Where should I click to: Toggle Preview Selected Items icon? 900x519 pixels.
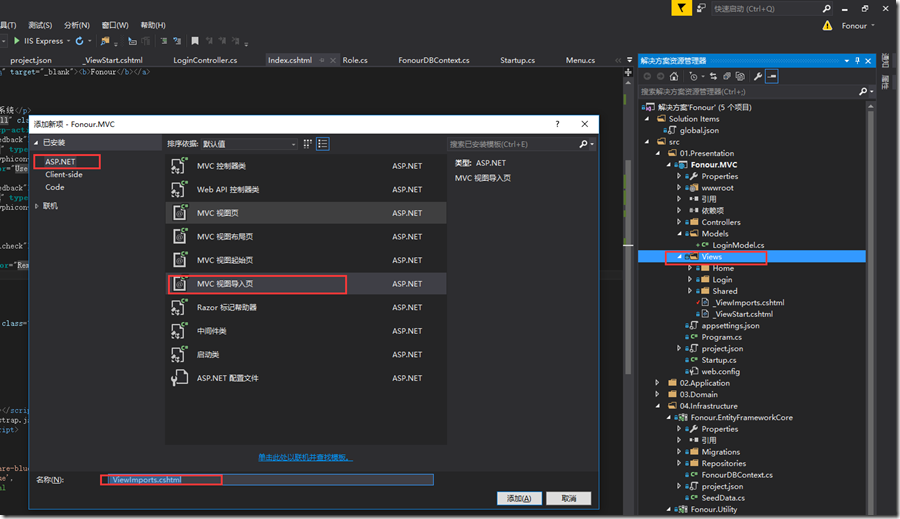pyautogui.click(x=772, y=76)
